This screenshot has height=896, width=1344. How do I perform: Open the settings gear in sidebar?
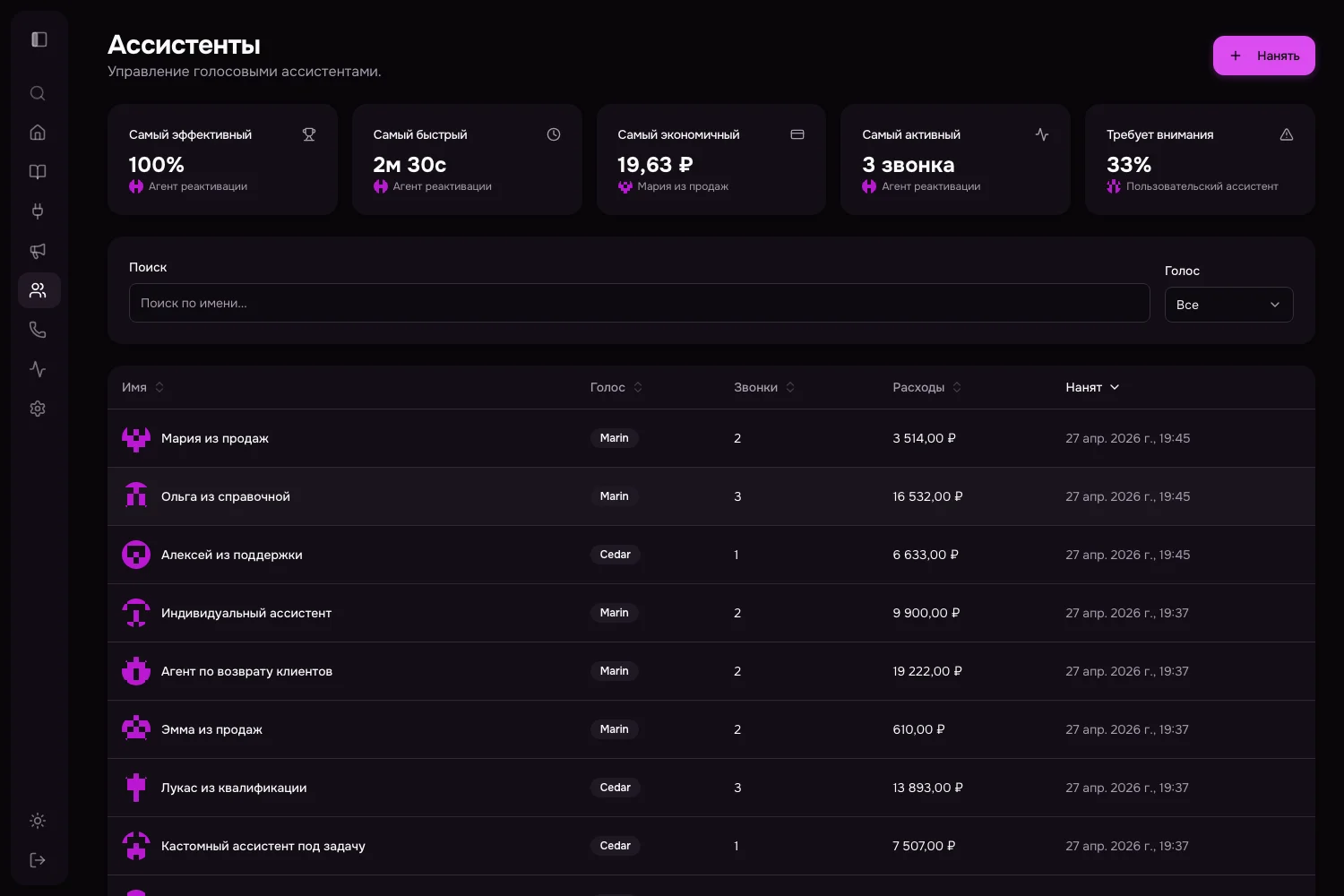[x=38, y=409]
